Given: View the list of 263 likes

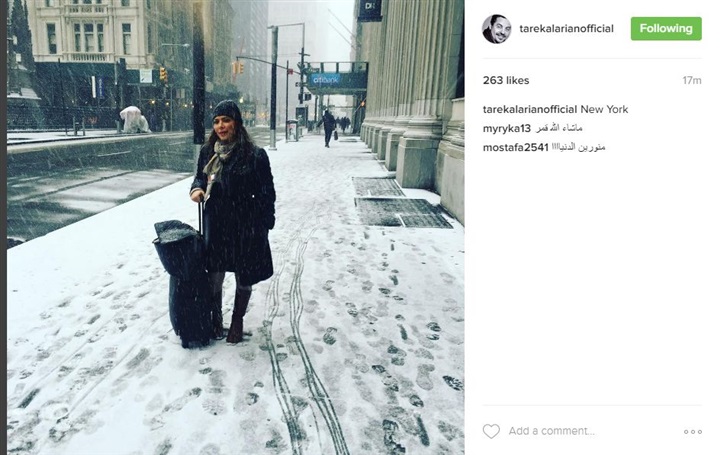Looking at the screenshot, I should 506,80.
